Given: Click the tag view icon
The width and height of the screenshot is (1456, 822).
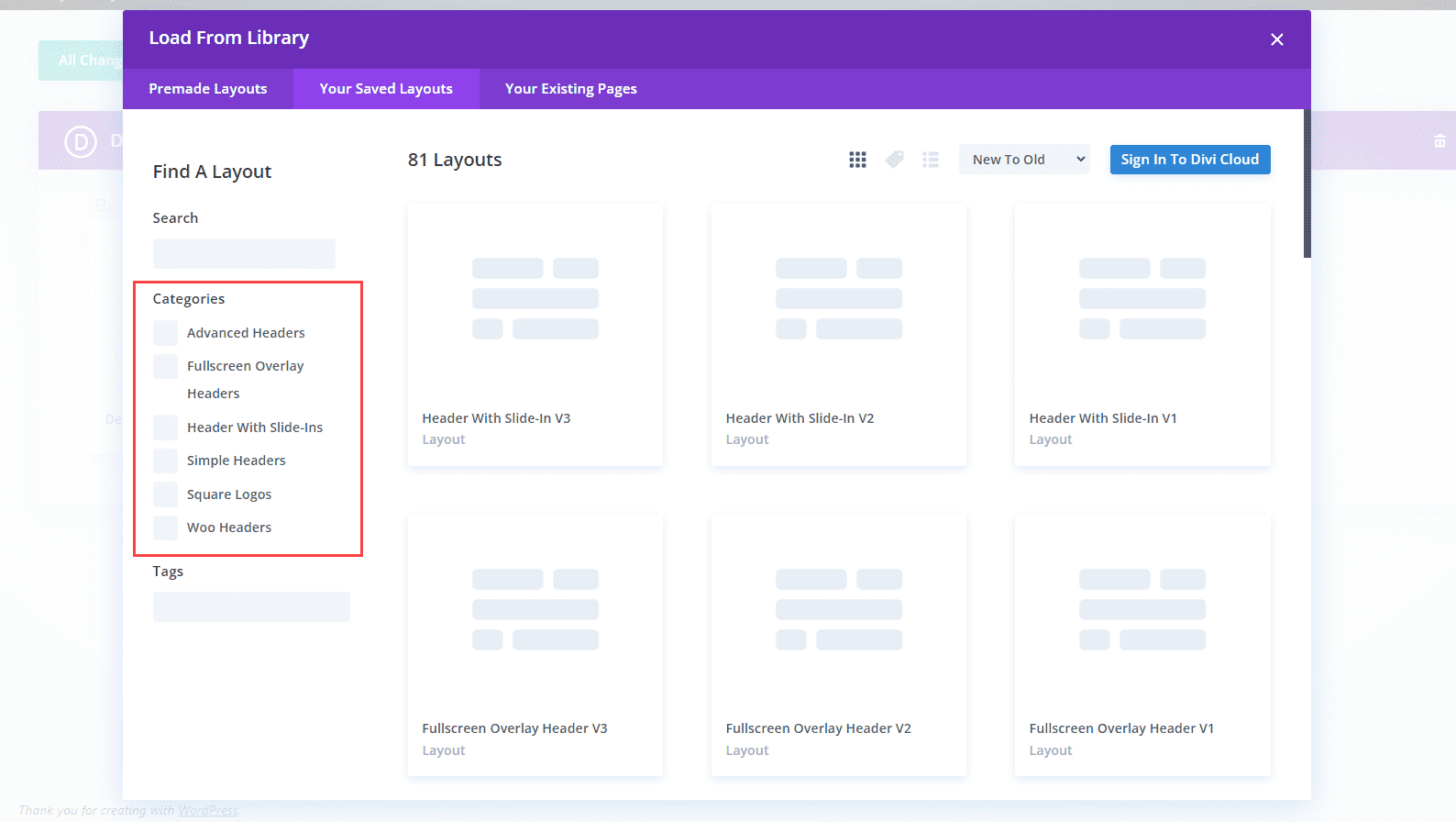Looking at the screenshot, I should pyautogui.click(x=894, y=160).
